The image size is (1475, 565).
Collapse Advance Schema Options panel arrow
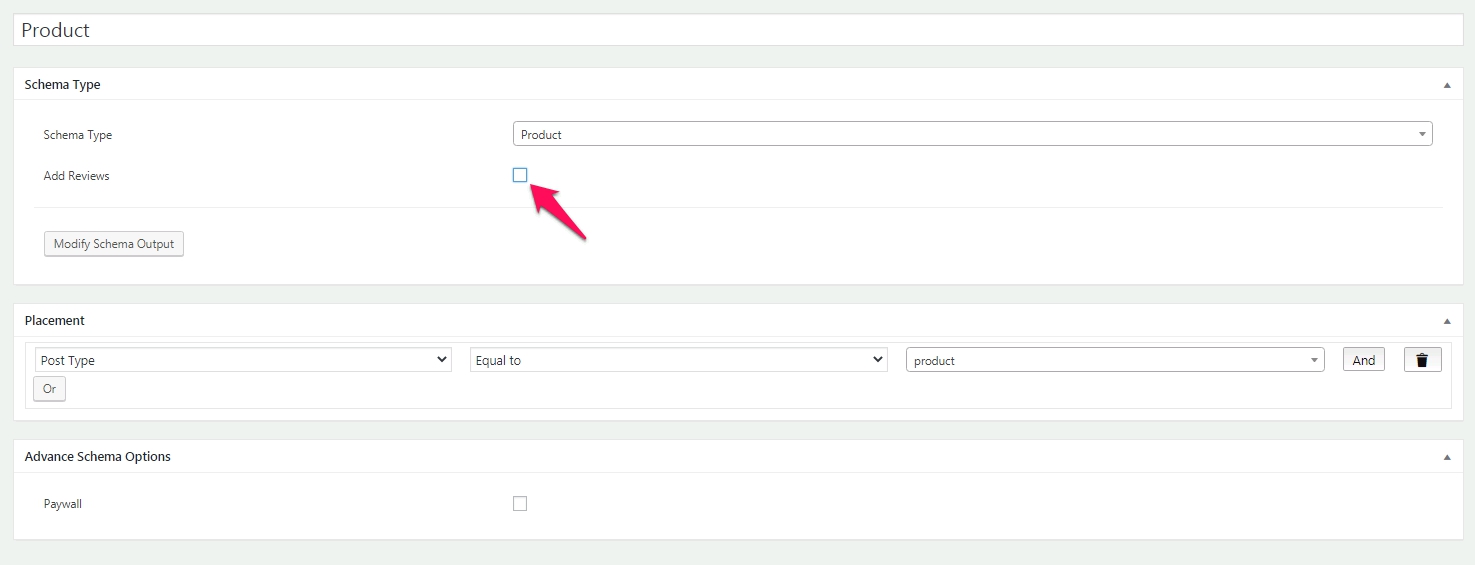(1447, 457)
